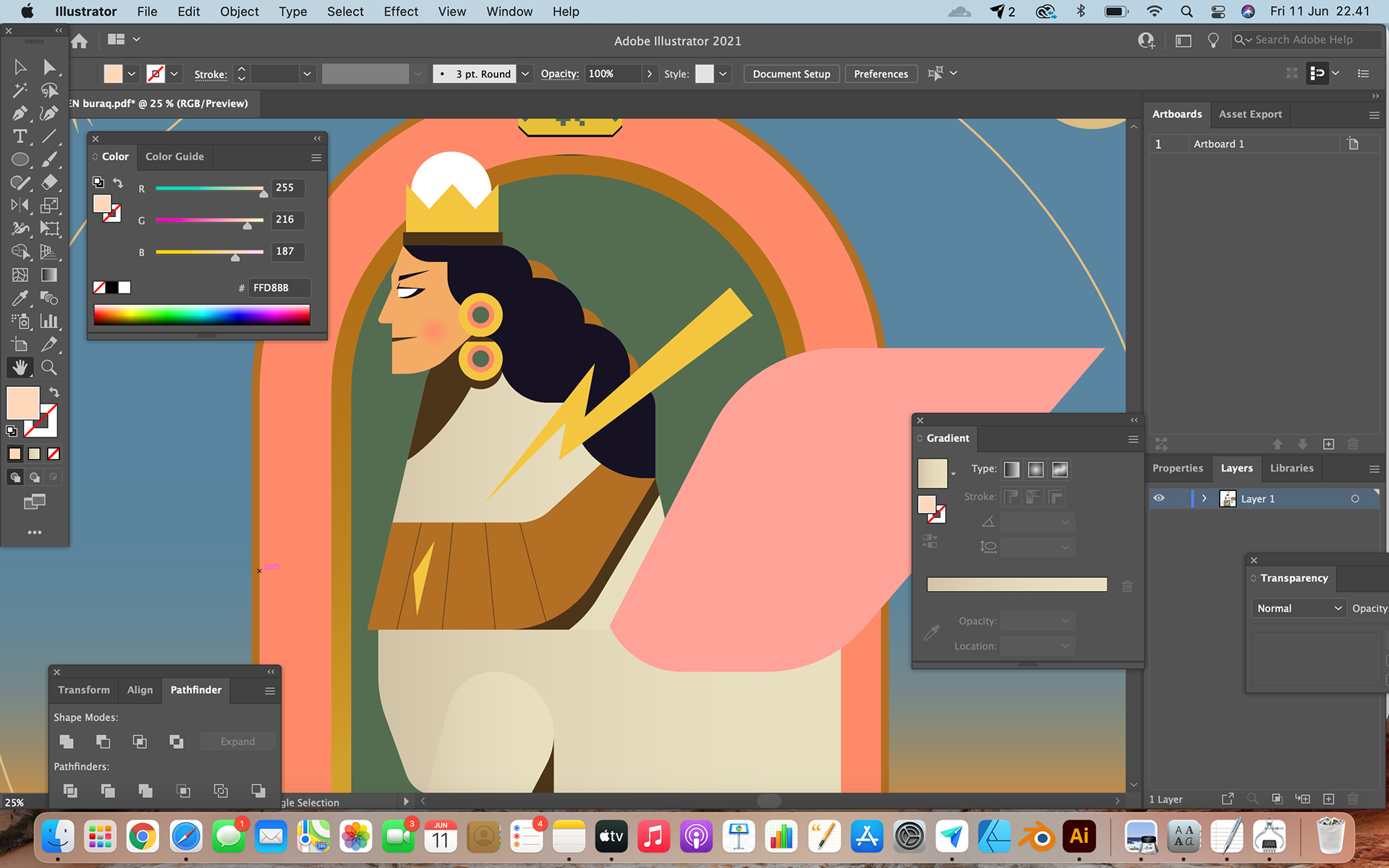Select the Ellipse tool
Image resolution: width=1389 pixels, height=868 pixels.
tap(20, 160)
